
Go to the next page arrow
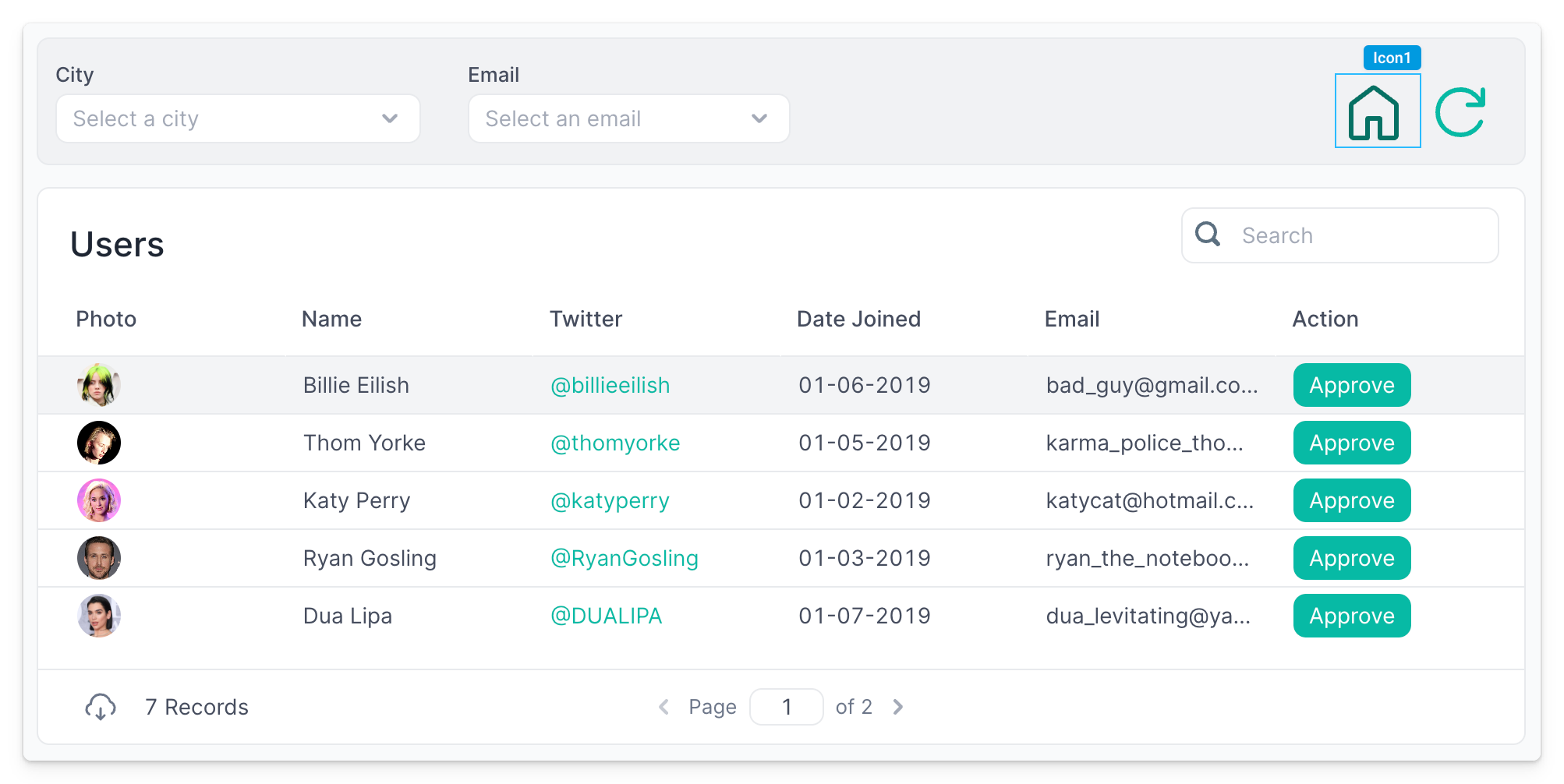tap(898, 707)
